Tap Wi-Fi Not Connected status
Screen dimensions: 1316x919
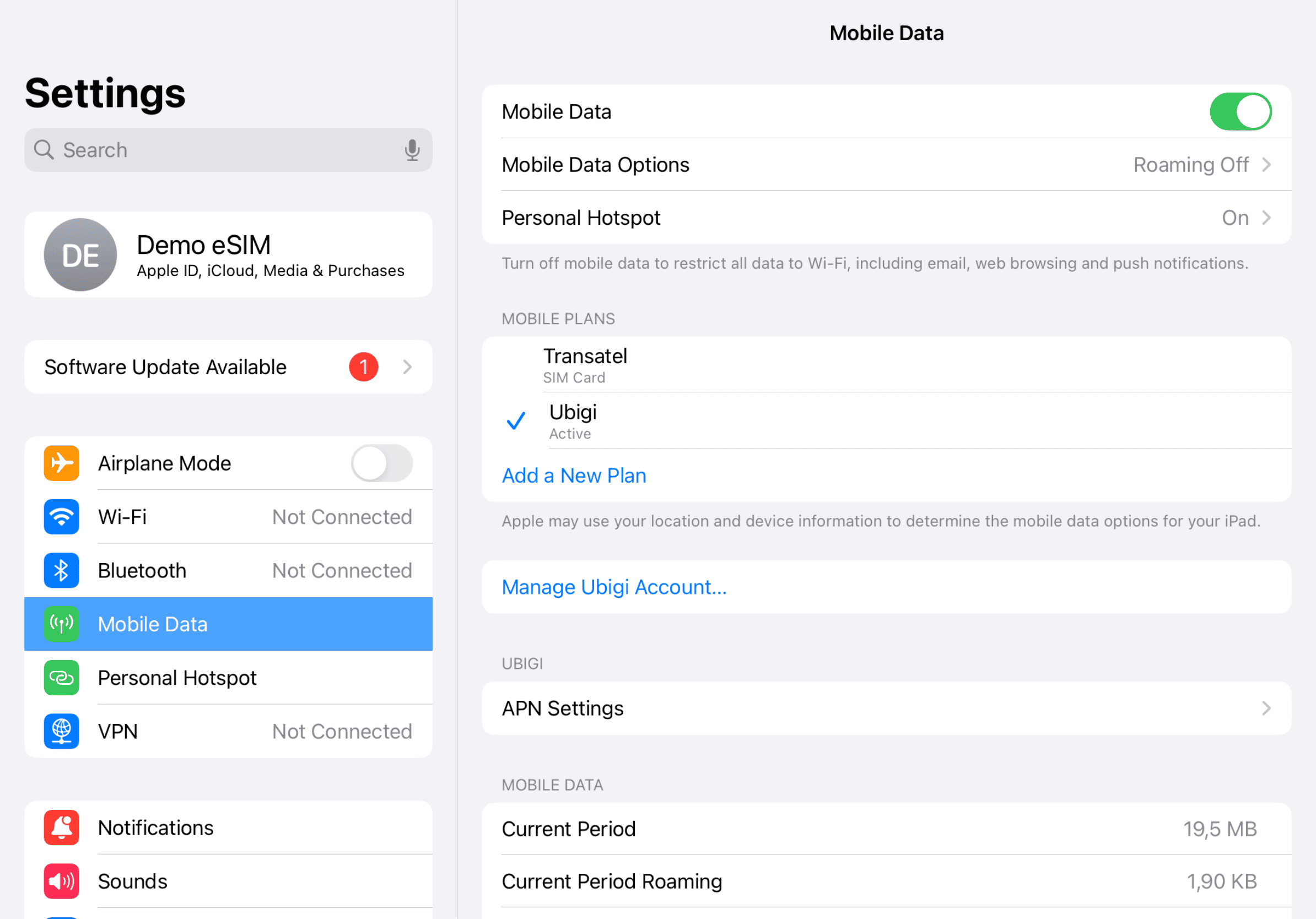[342, 517]
